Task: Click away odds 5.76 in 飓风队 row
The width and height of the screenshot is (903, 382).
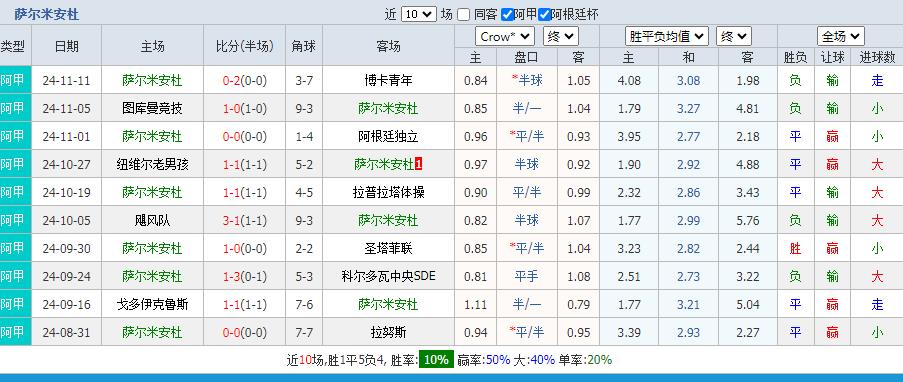Action: tap(748, 221)
